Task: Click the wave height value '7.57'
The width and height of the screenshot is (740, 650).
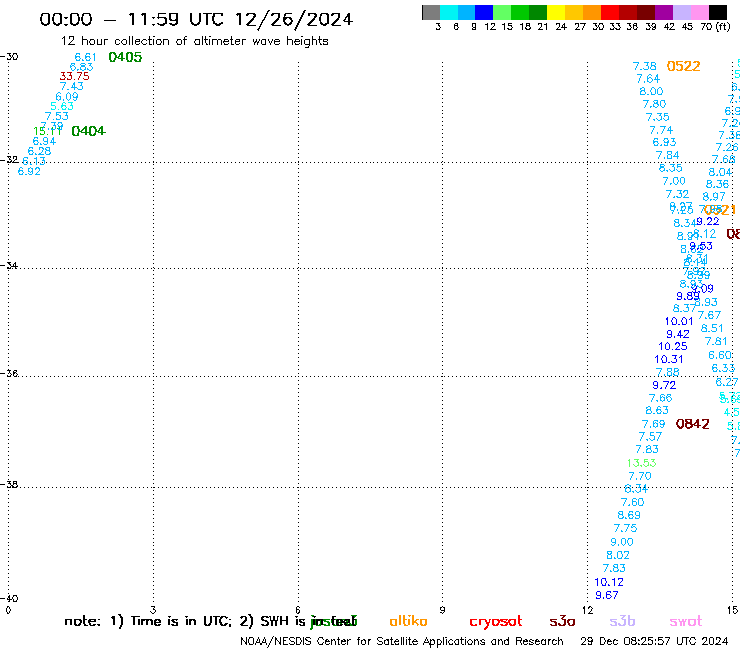Action: [650, 437]
